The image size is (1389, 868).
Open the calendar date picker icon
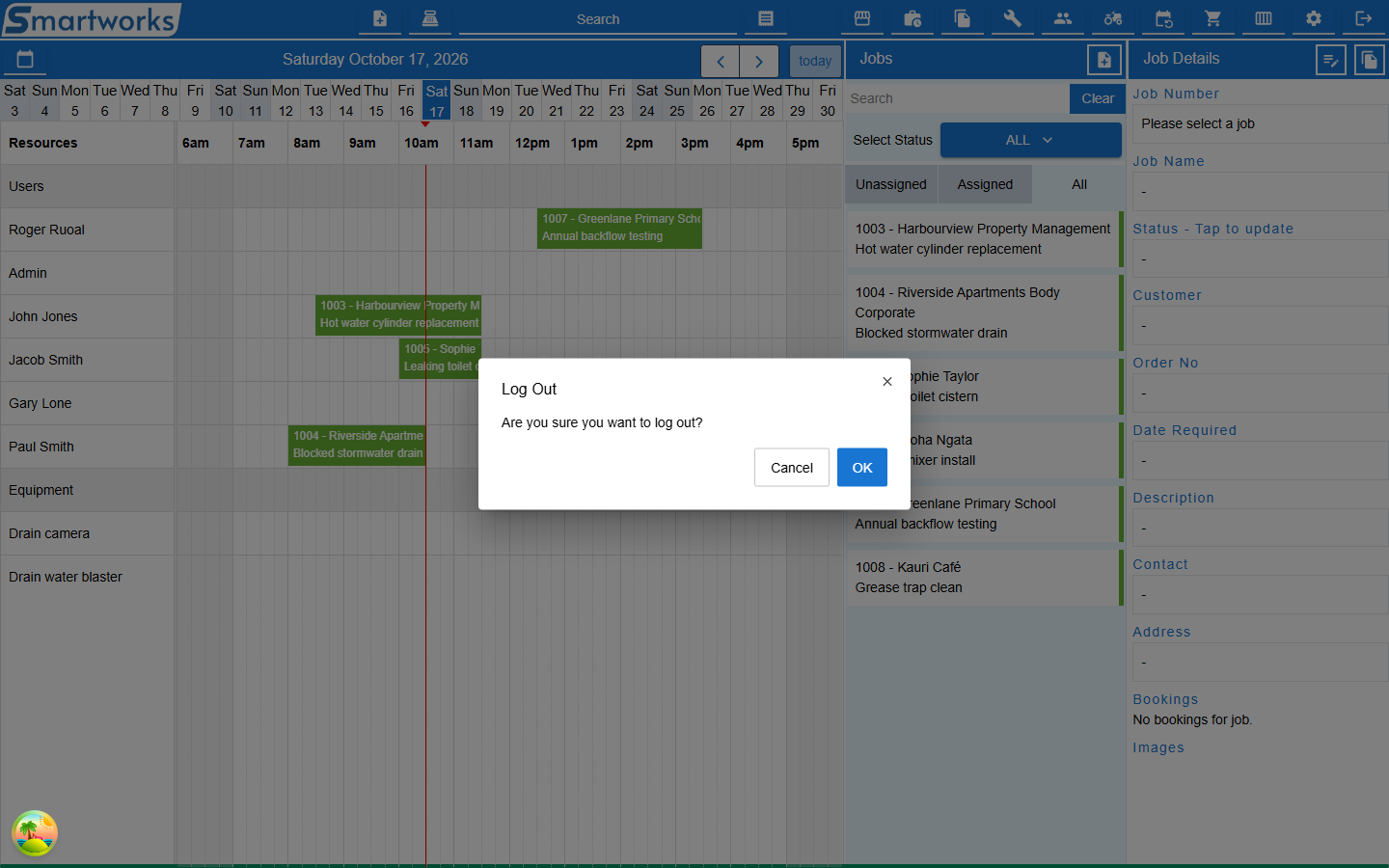(x=25, y=60)
